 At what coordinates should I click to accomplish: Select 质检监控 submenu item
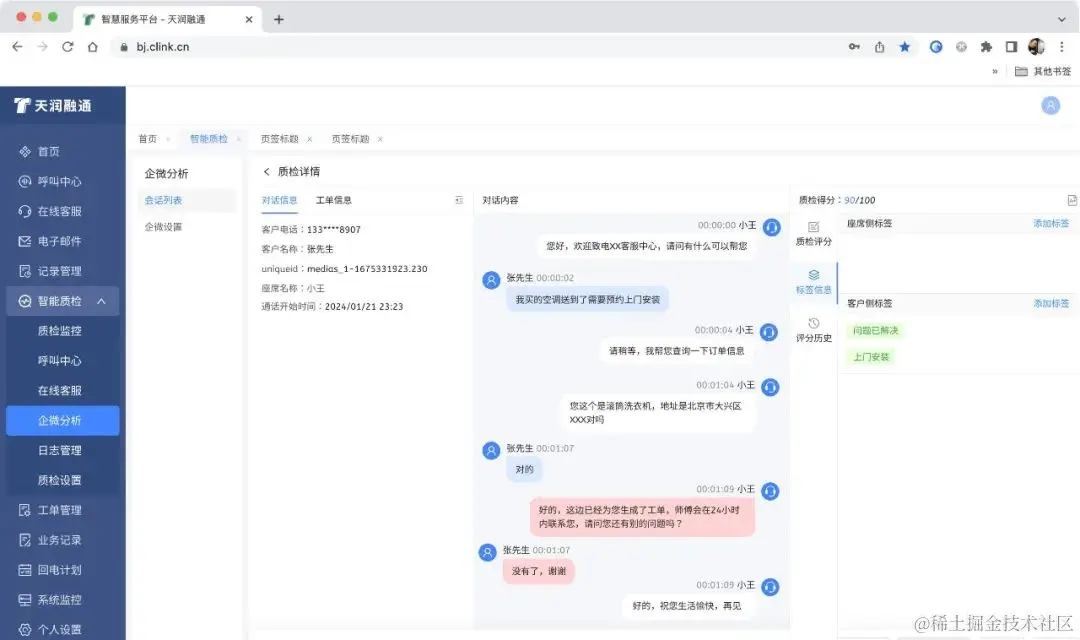pos(60,331)
